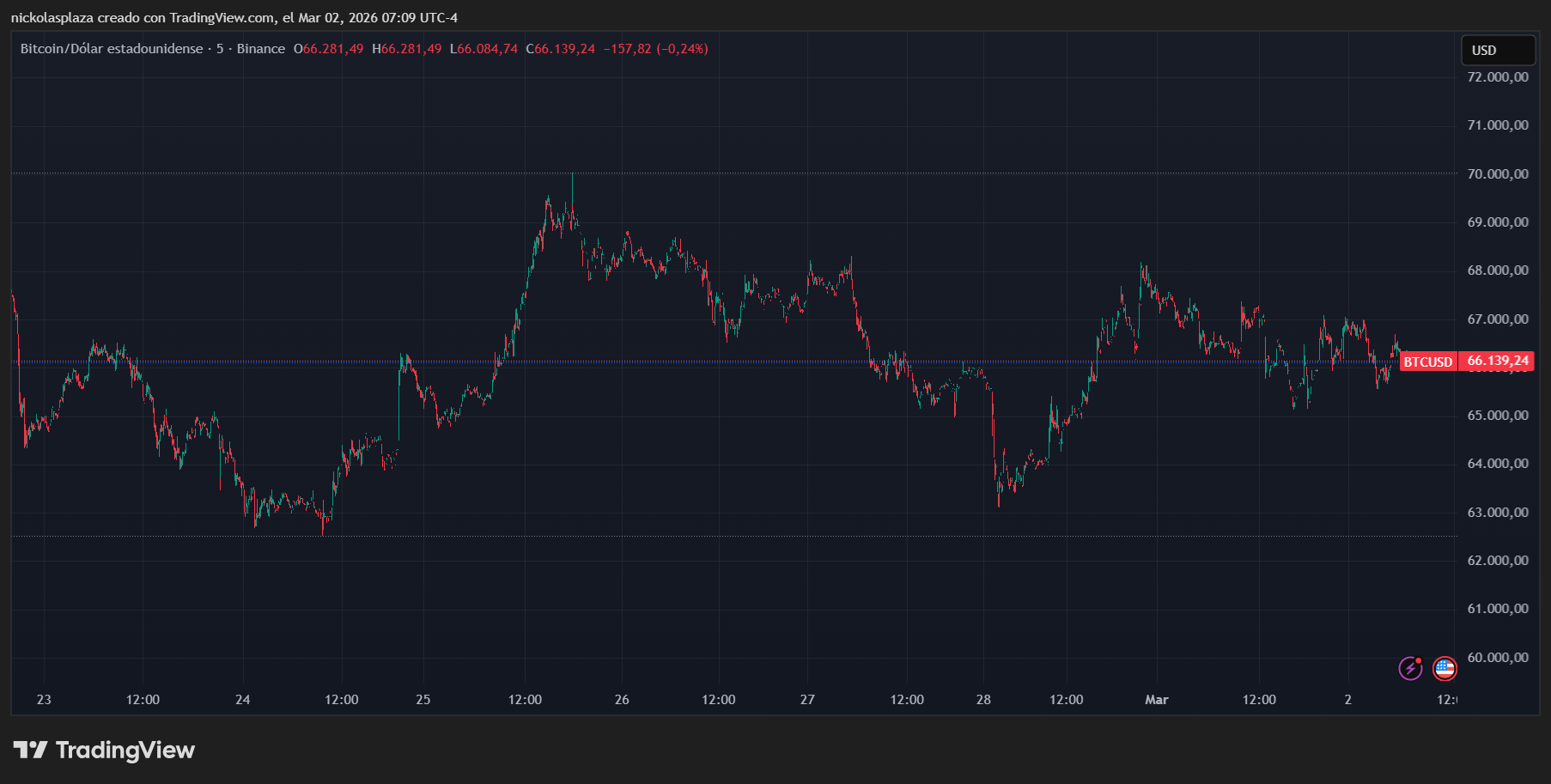Screen dimensions: 1551x784
Task: Click the red BTCUSD price tag
Action: [1427, 362]
